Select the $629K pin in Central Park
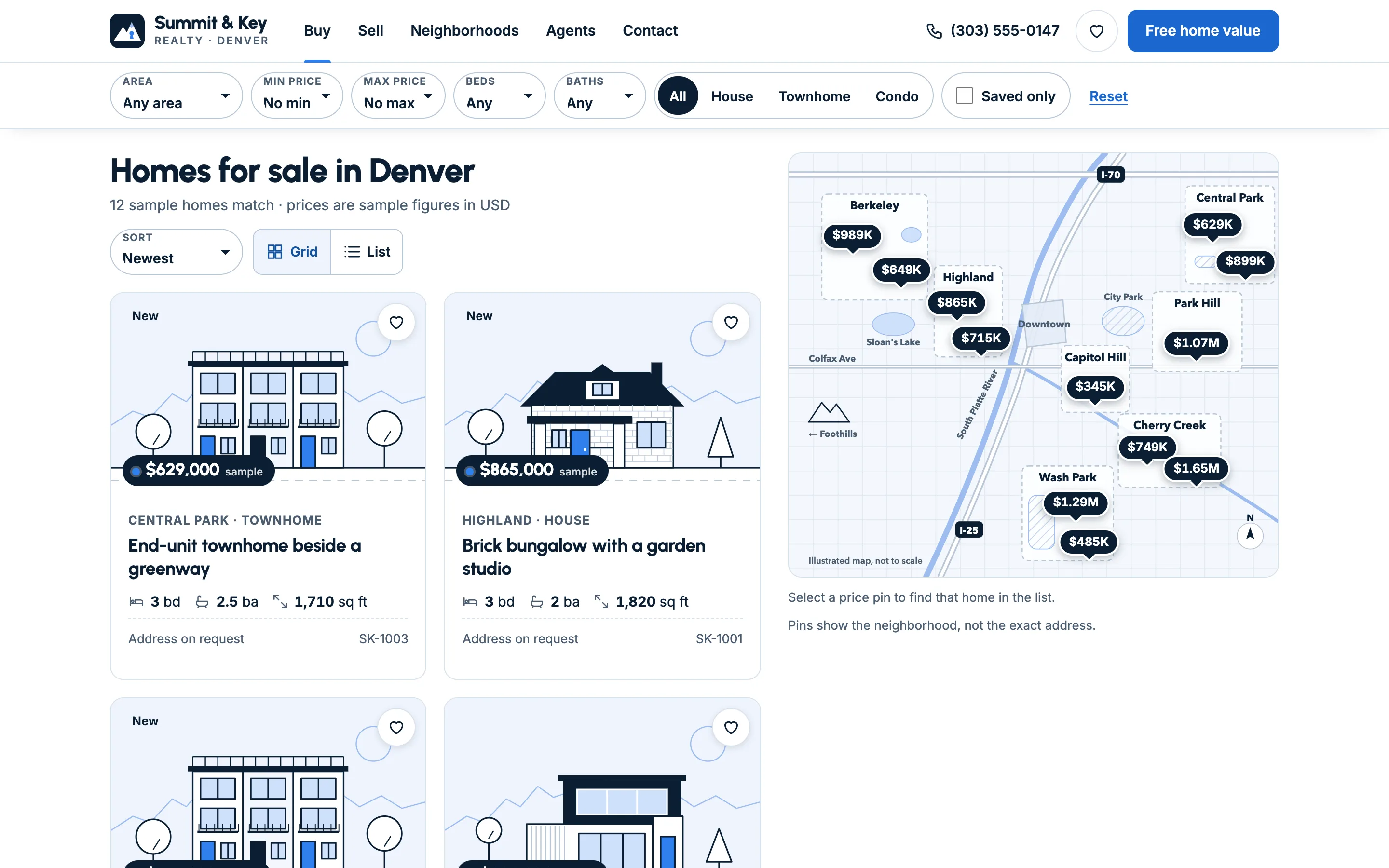This screenshot has width=1389, height=868. (x=1212, y=224)
